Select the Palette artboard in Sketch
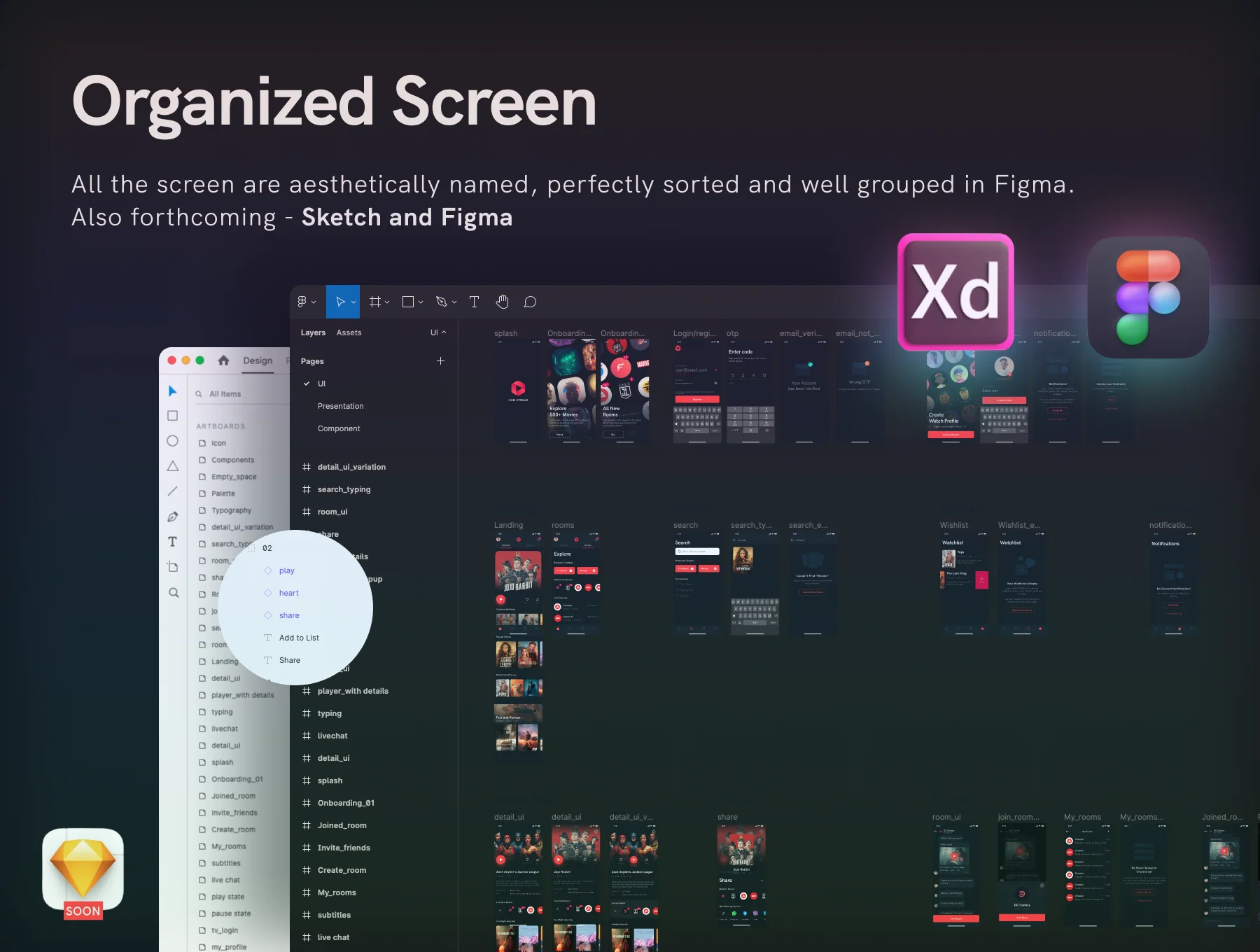The width and height of the screenshot is (1260, 952). point(223,493)
